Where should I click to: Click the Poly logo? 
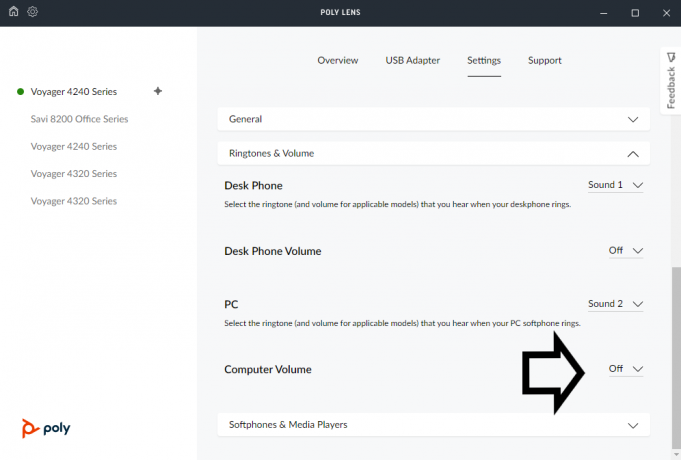tap(46, 428)
